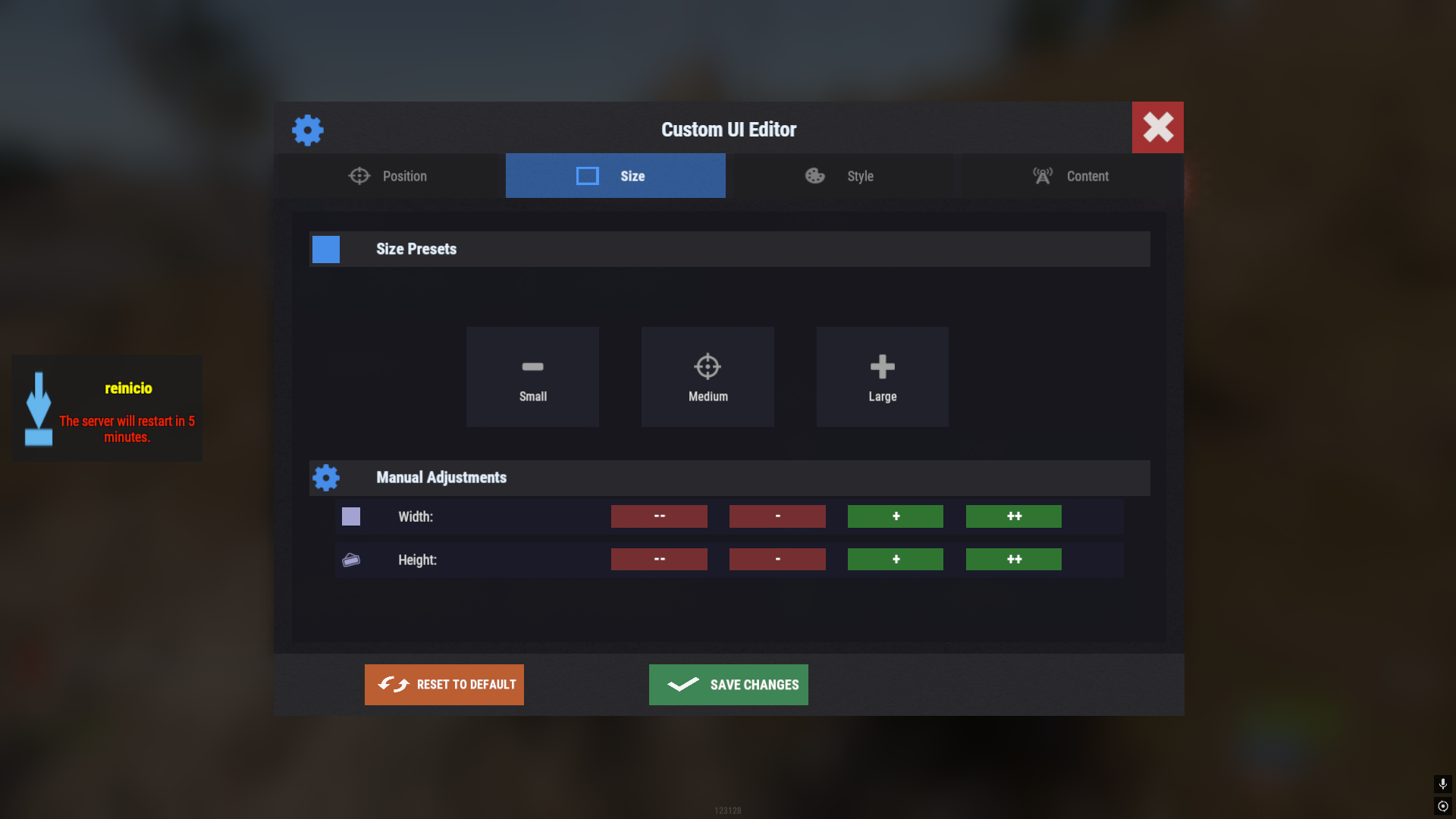Increase Height by a large step
The image size is (1456, 819).
1014,560
